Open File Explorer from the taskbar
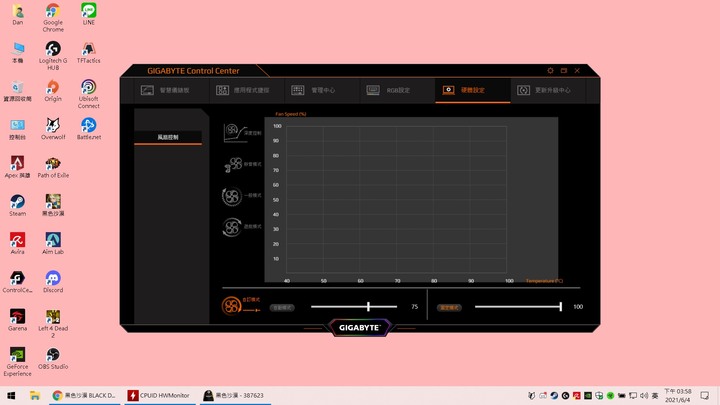The width and height of the screenshot is (720, 405). (x=35, y=395)
